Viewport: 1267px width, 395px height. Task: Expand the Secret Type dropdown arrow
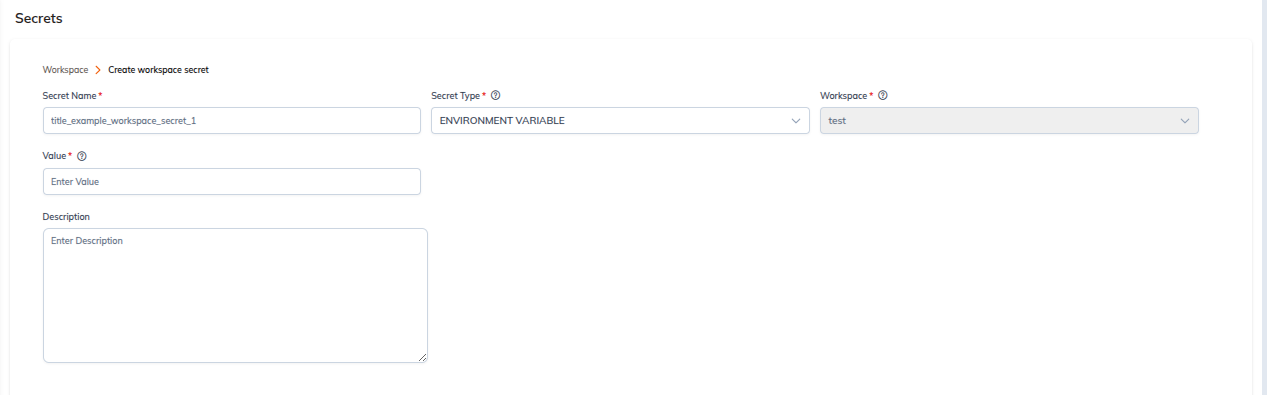(x=796, y=121)
